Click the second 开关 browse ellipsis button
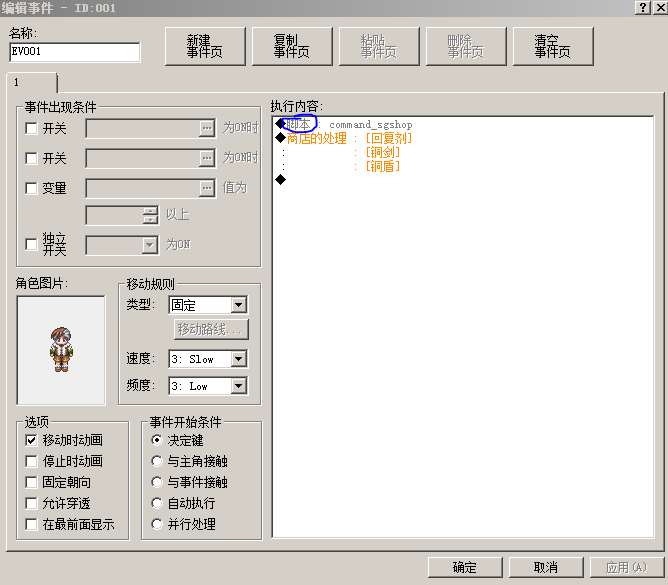This screenshot has height=585, width=668. pos(207,158)
